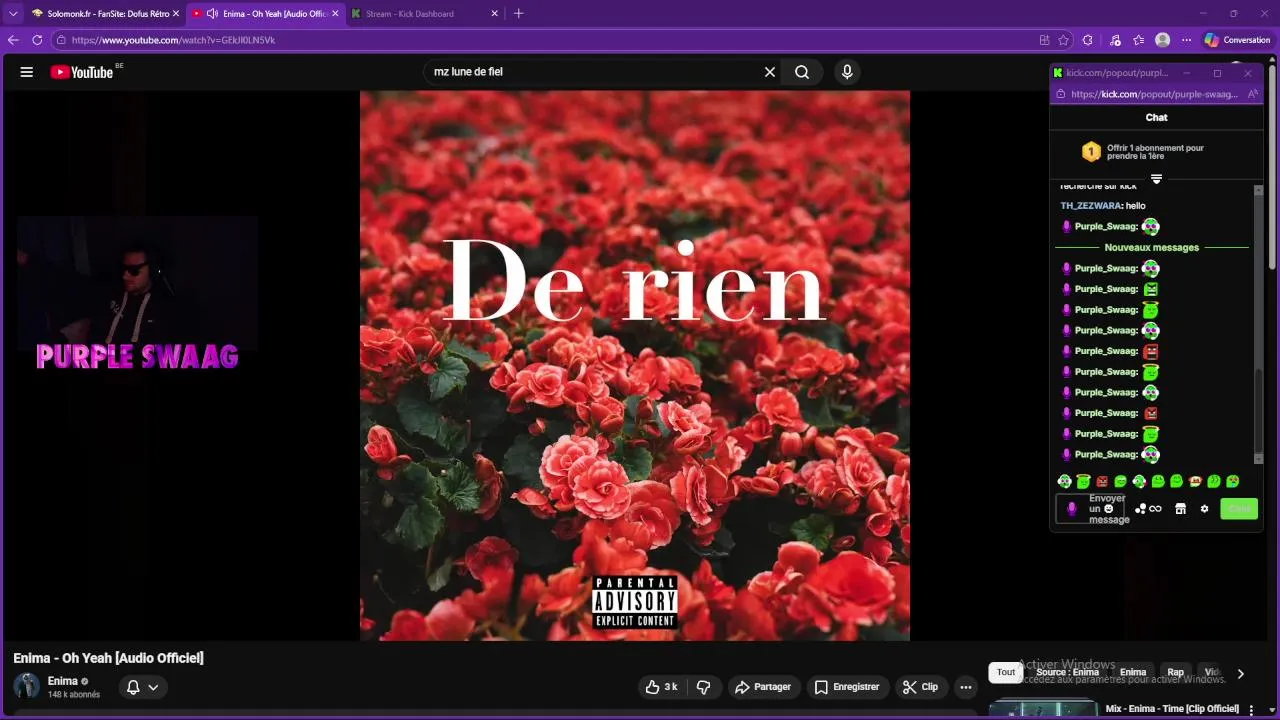
Task: Select the Rap filter chip
Action: (x=1175, y=673)
